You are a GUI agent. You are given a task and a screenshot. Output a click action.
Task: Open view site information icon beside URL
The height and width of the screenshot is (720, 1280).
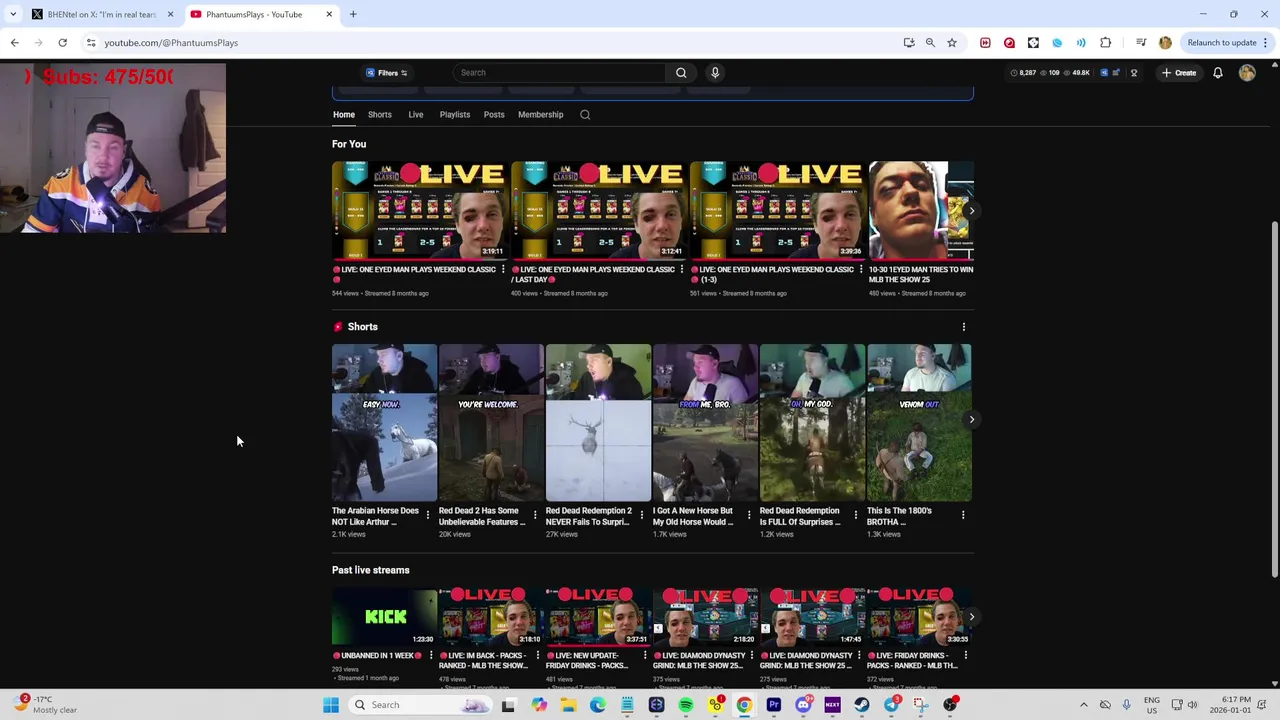[91, 43]
